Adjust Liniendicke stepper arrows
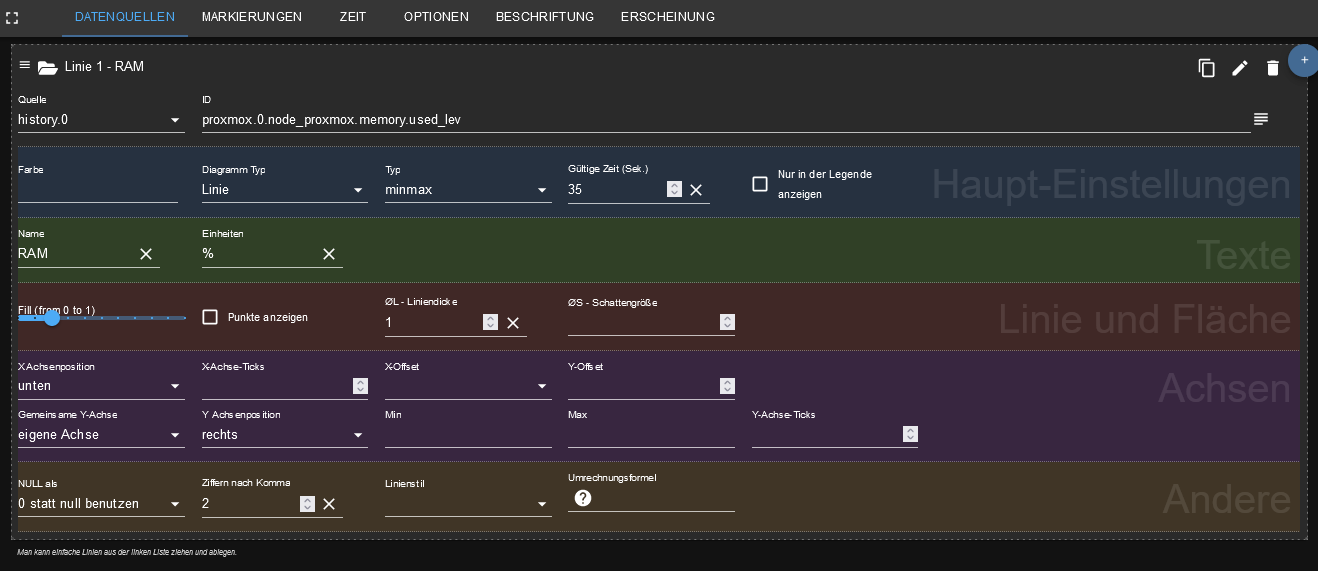The image size is (1318, 571). (x=491, y=322)
